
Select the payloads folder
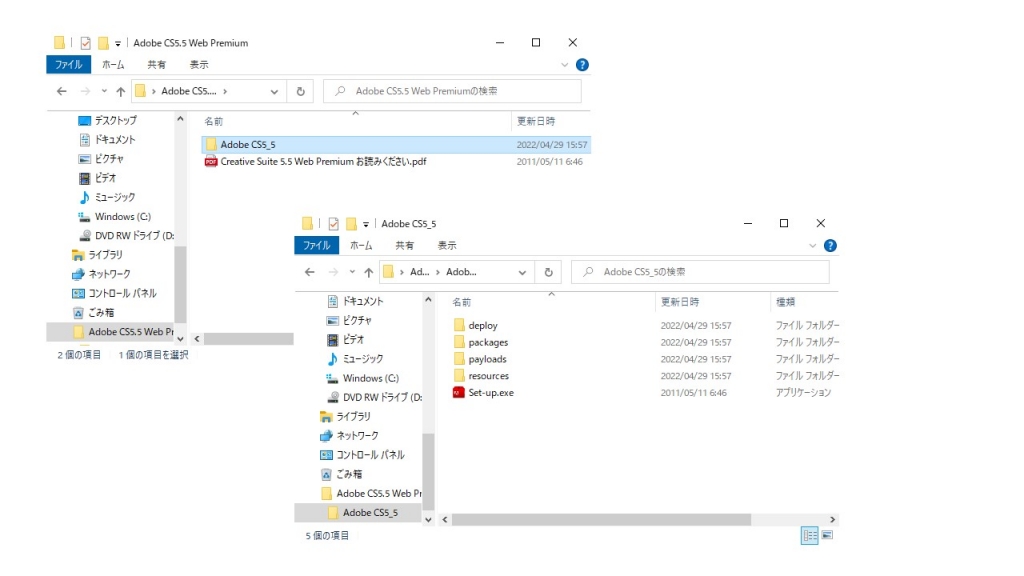tap(487, 359)
